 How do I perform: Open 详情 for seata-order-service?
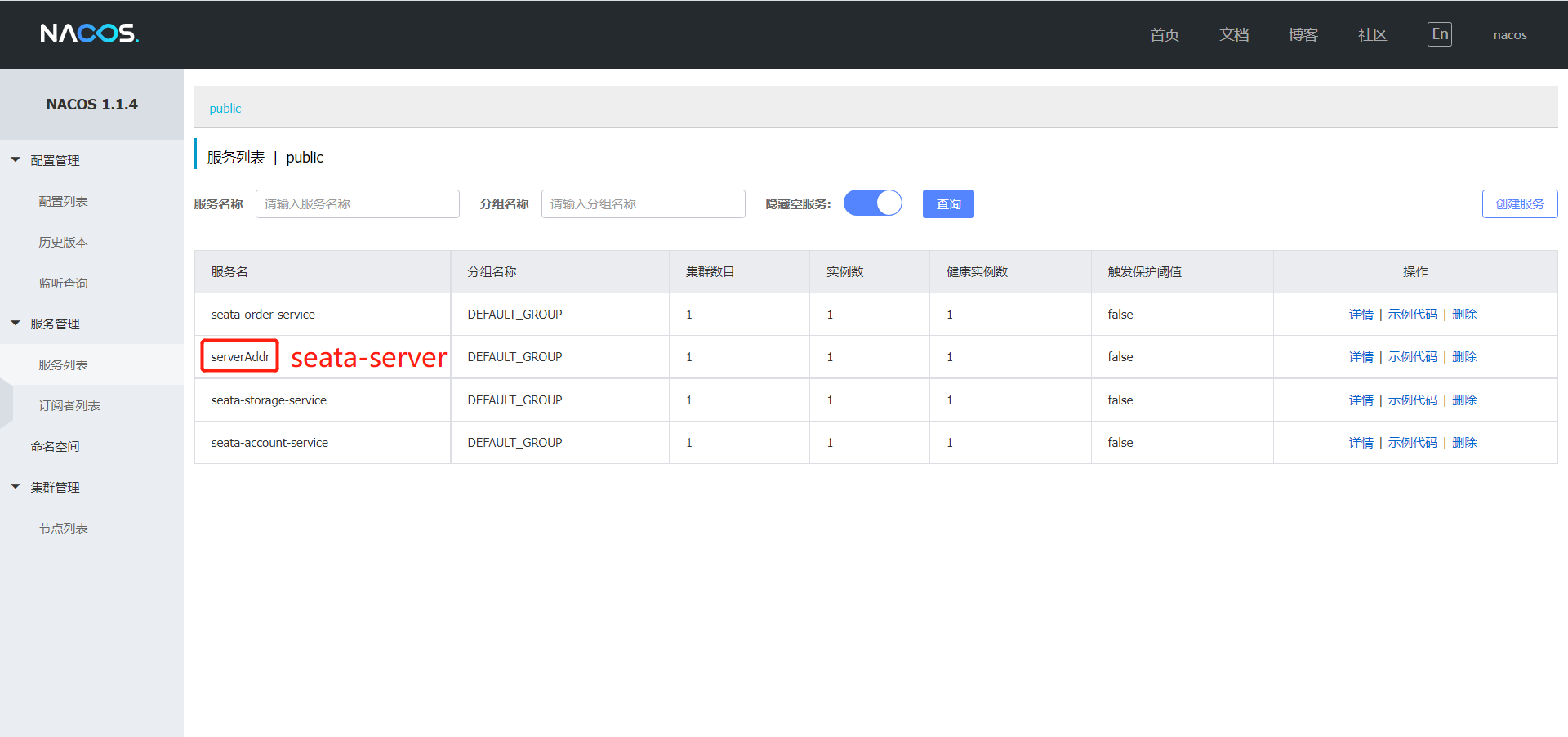click(x=1361, y=315)
